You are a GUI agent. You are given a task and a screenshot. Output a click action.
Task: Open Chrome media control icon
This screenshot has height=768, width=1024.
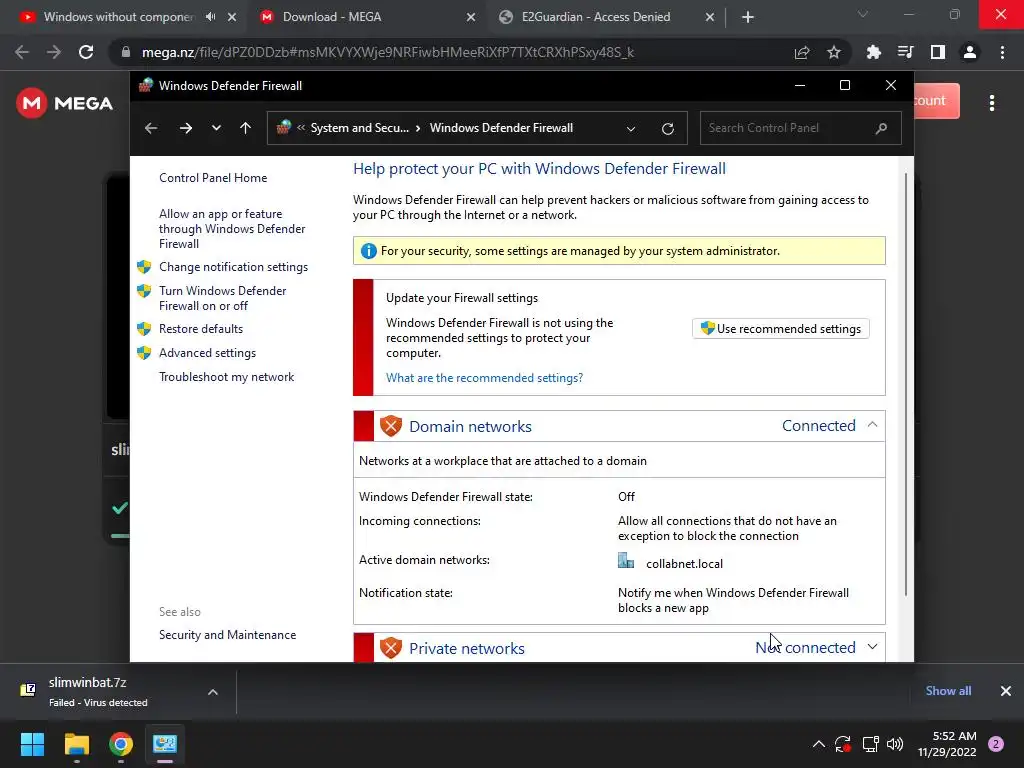point(905,52)
